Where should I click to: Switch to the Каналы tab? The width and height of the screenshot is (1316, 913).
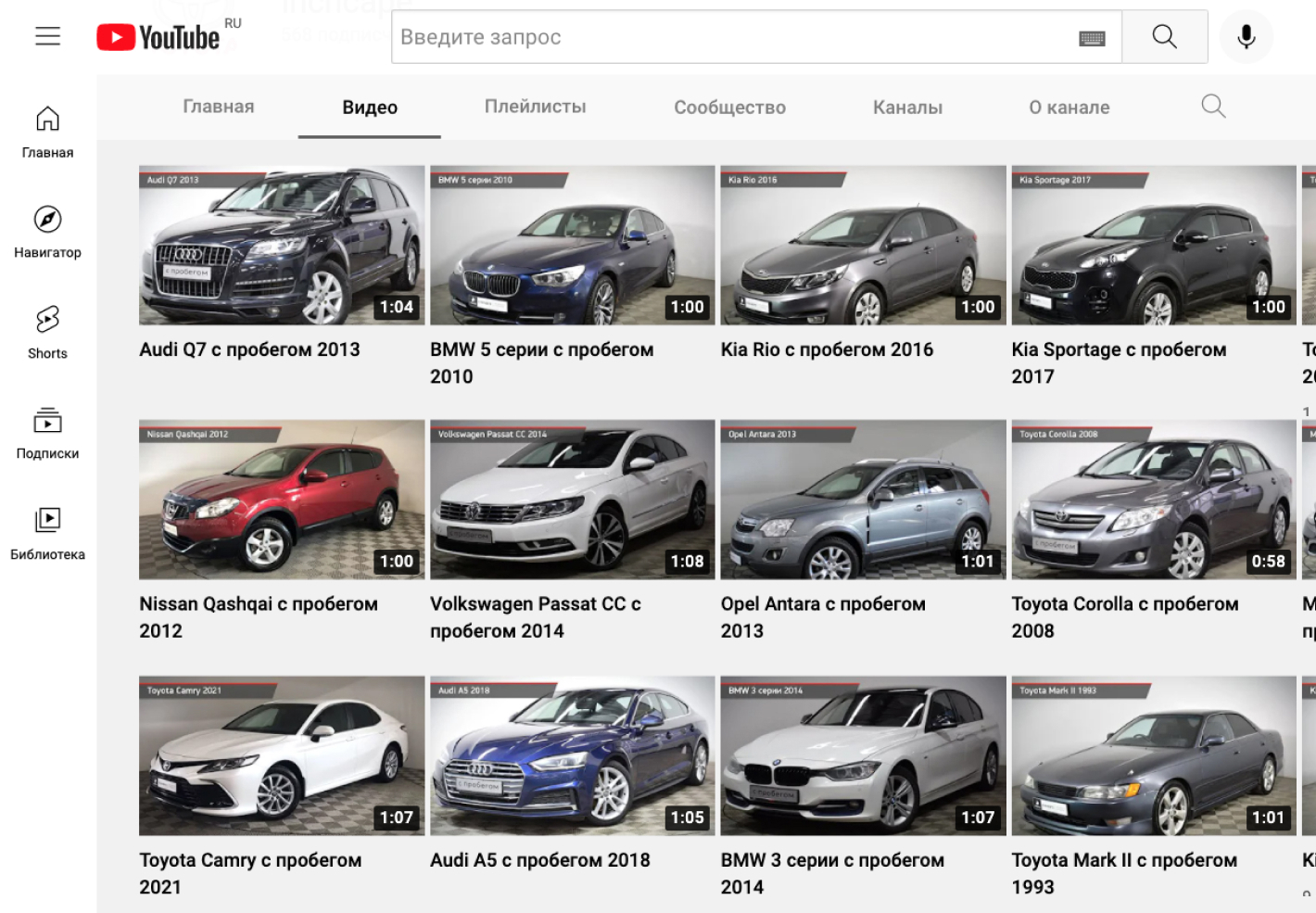(x=908, y=108)
